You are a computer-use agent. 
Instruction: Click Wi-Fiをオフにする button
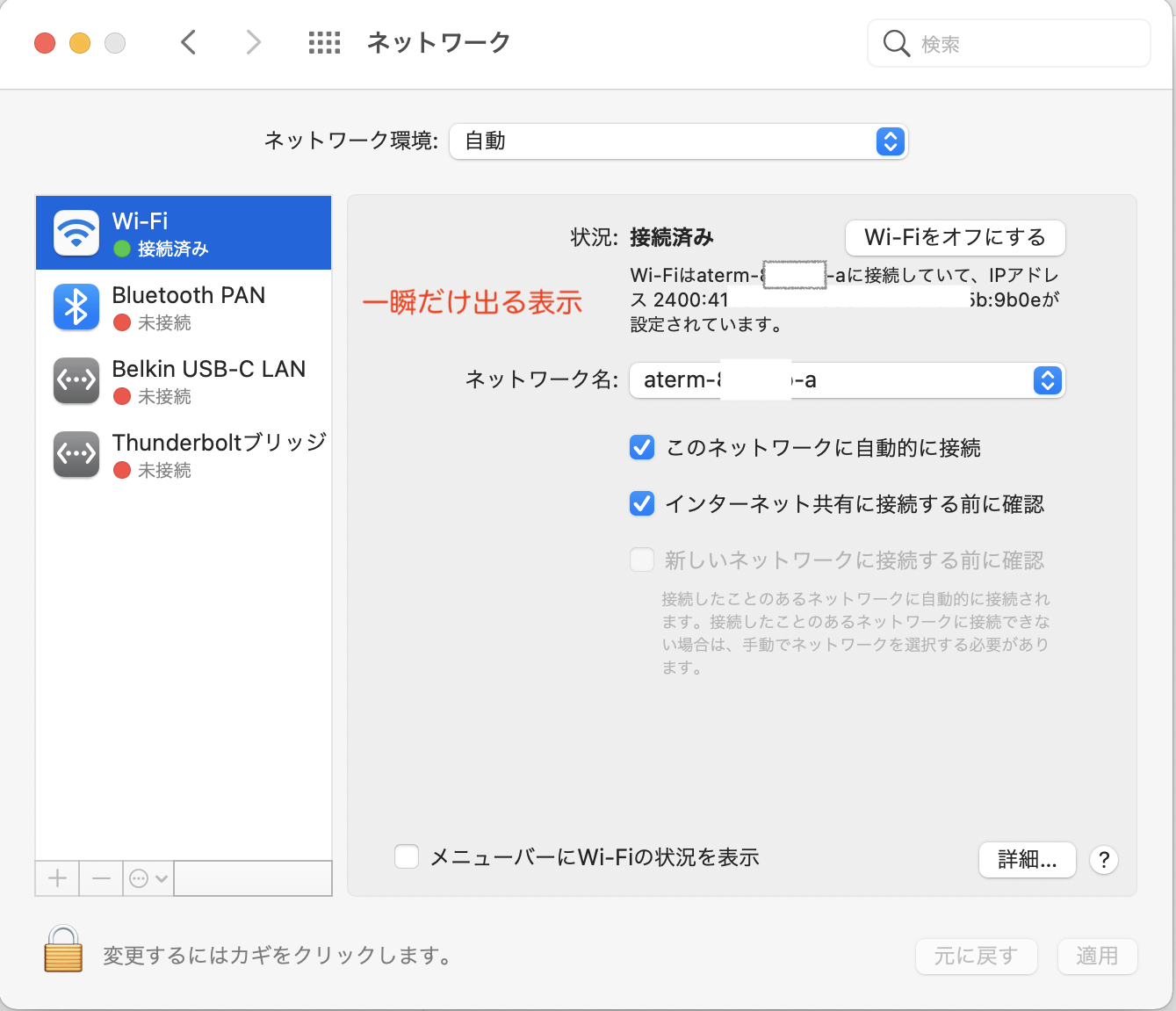point(956,237)
